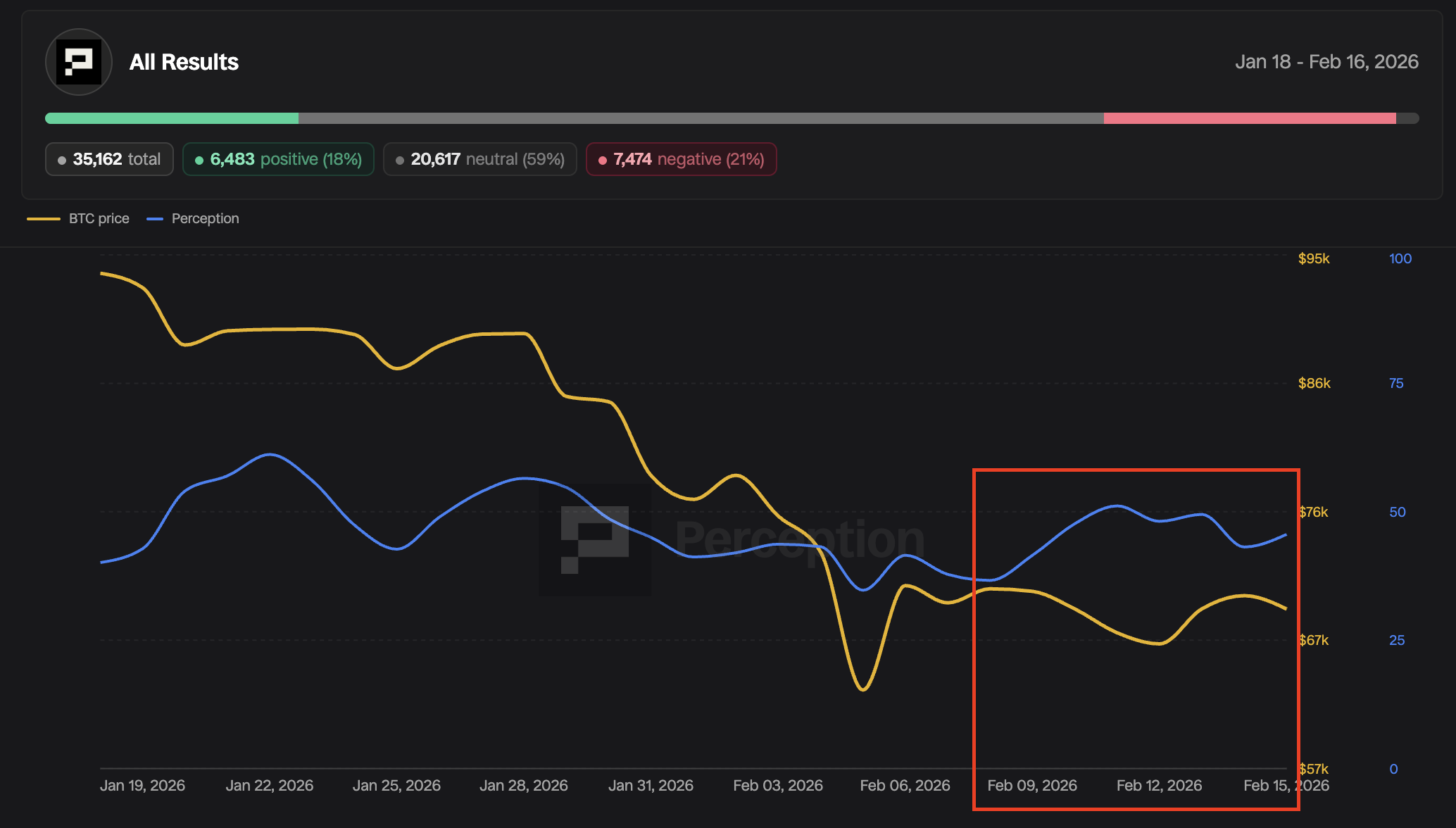Viewport: 1456px width, 828px height.
Task: Click the green positive segment of sentiment bar
Action: 171,118
